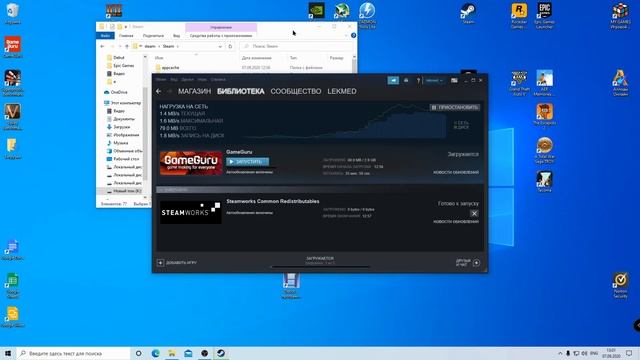Image resolution: width=640 pixels, height=360 pixels.
Task: Sort by Имя column in Explorer
Action: (159, 58)
